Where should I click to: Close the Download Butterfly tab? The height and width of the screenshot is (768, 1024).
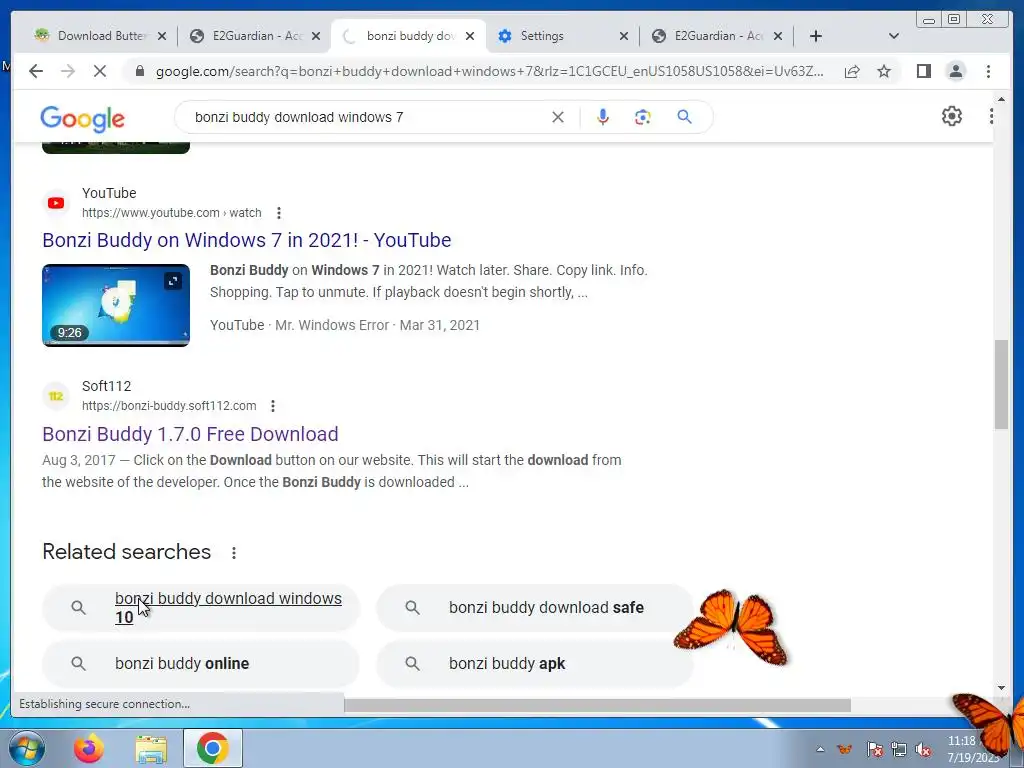coord(162,36)
